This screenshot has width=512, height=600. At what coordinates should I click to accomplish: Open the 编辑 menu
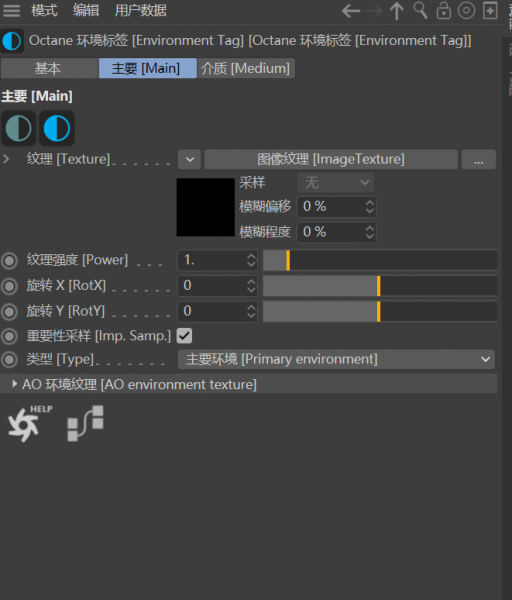pos(86,10)
